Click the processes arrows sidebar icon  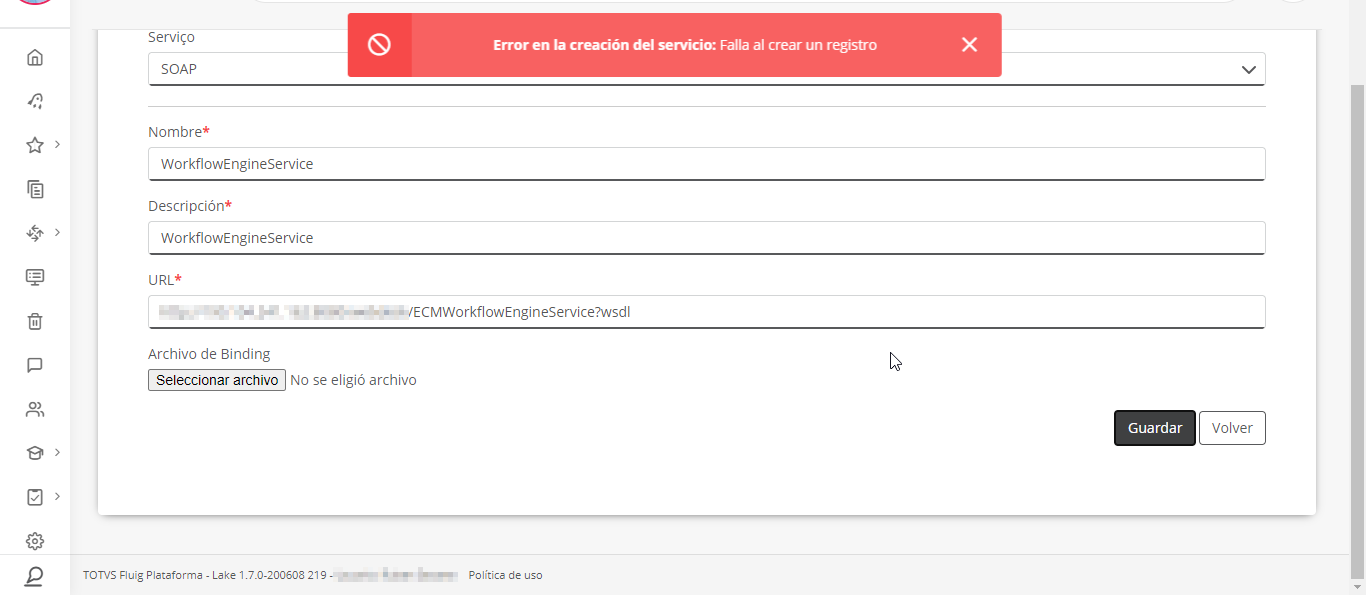tap(35, 233)
